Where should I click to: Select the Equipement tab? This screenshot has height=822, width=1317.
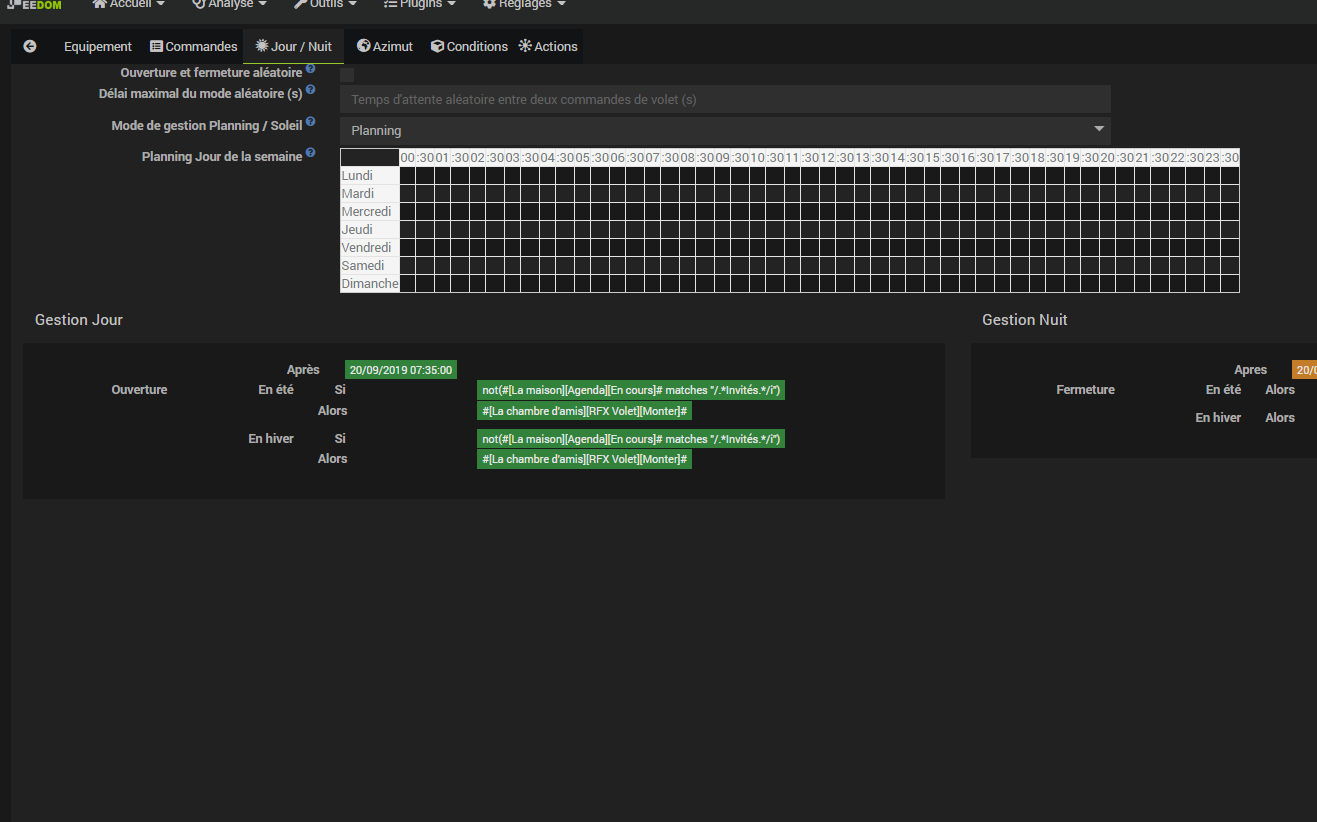(98, 46)
